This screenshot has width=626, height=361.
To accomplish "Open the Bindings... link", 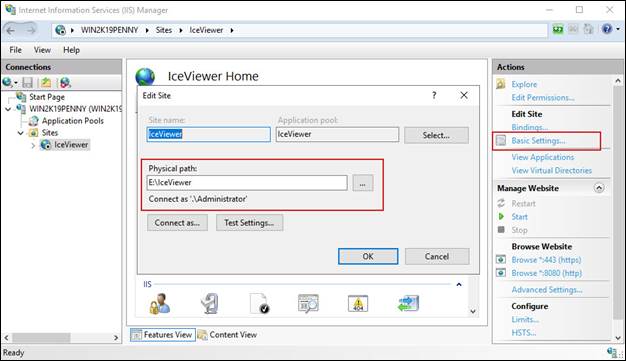I will click(529, 127).
